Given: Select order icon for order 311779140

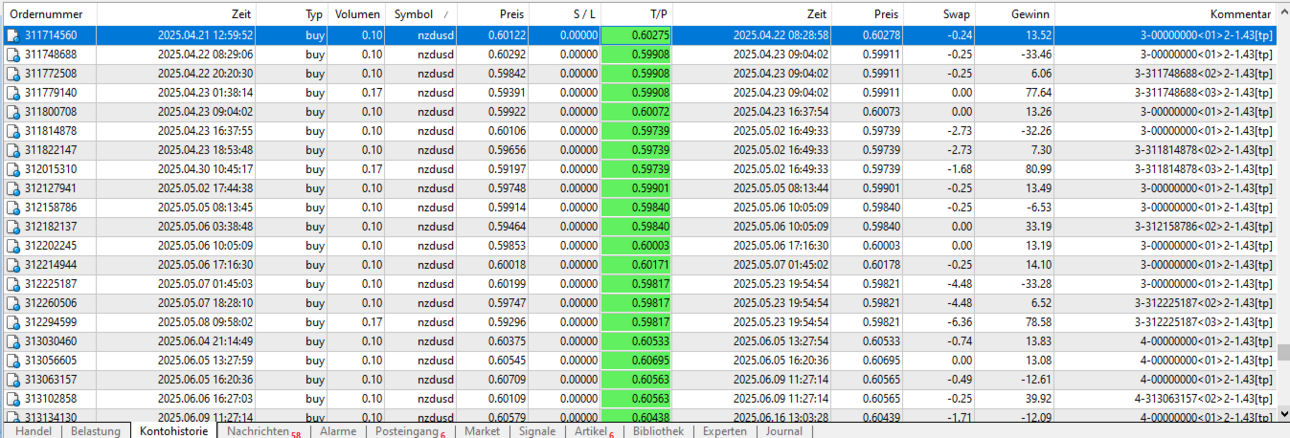Looking at the screenshot, I should click(13, 92).
